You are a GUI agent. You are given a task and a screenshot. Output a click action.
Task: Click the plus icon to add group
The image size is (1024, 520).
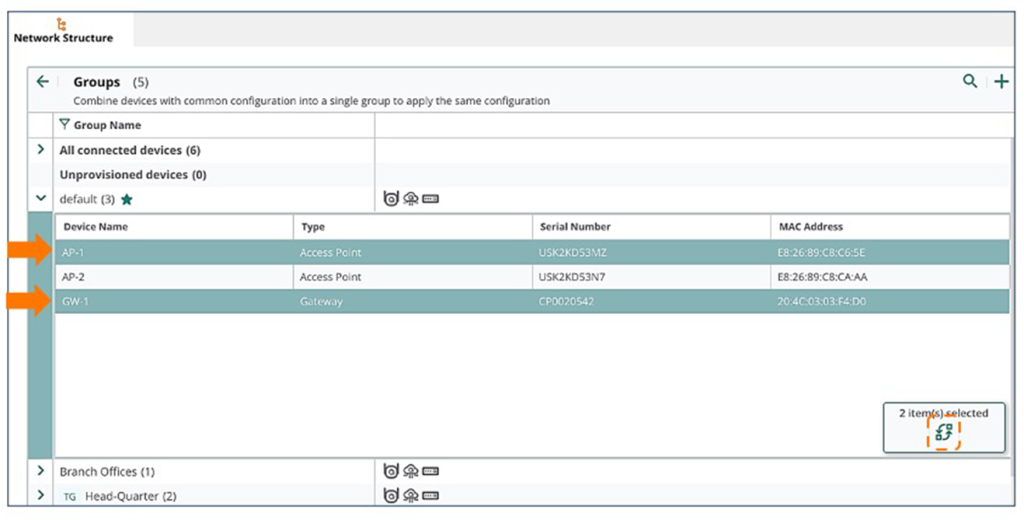click(x=1001, y=82)
